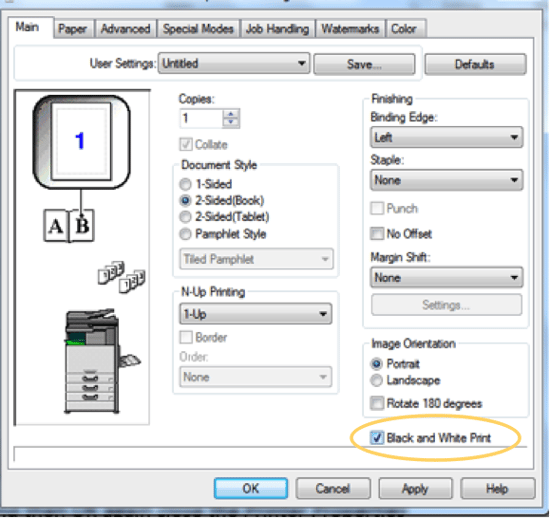This screenshot has width=550, height=518.
Task: Open the Watermarks tab
Action: tap(350, 29)
